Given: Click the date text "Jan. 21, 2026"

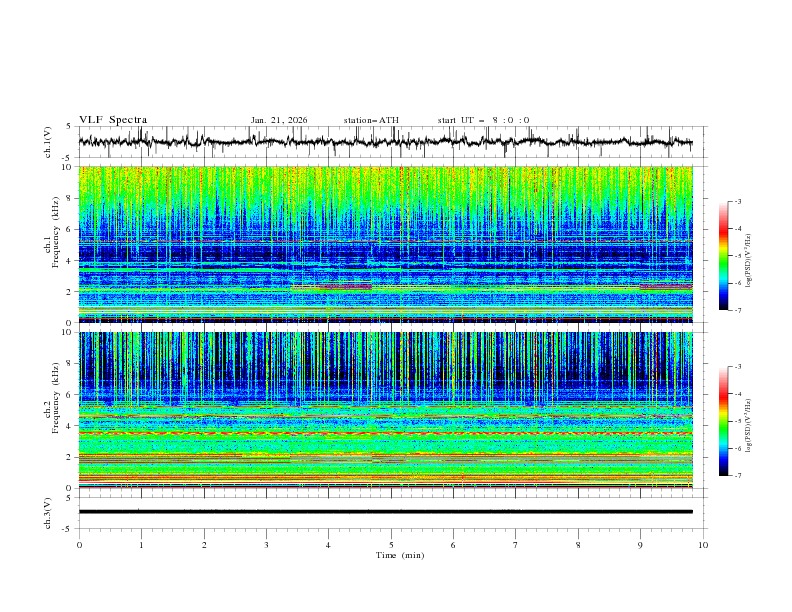Looking at the screenshot, I should (x=279, y=120).
